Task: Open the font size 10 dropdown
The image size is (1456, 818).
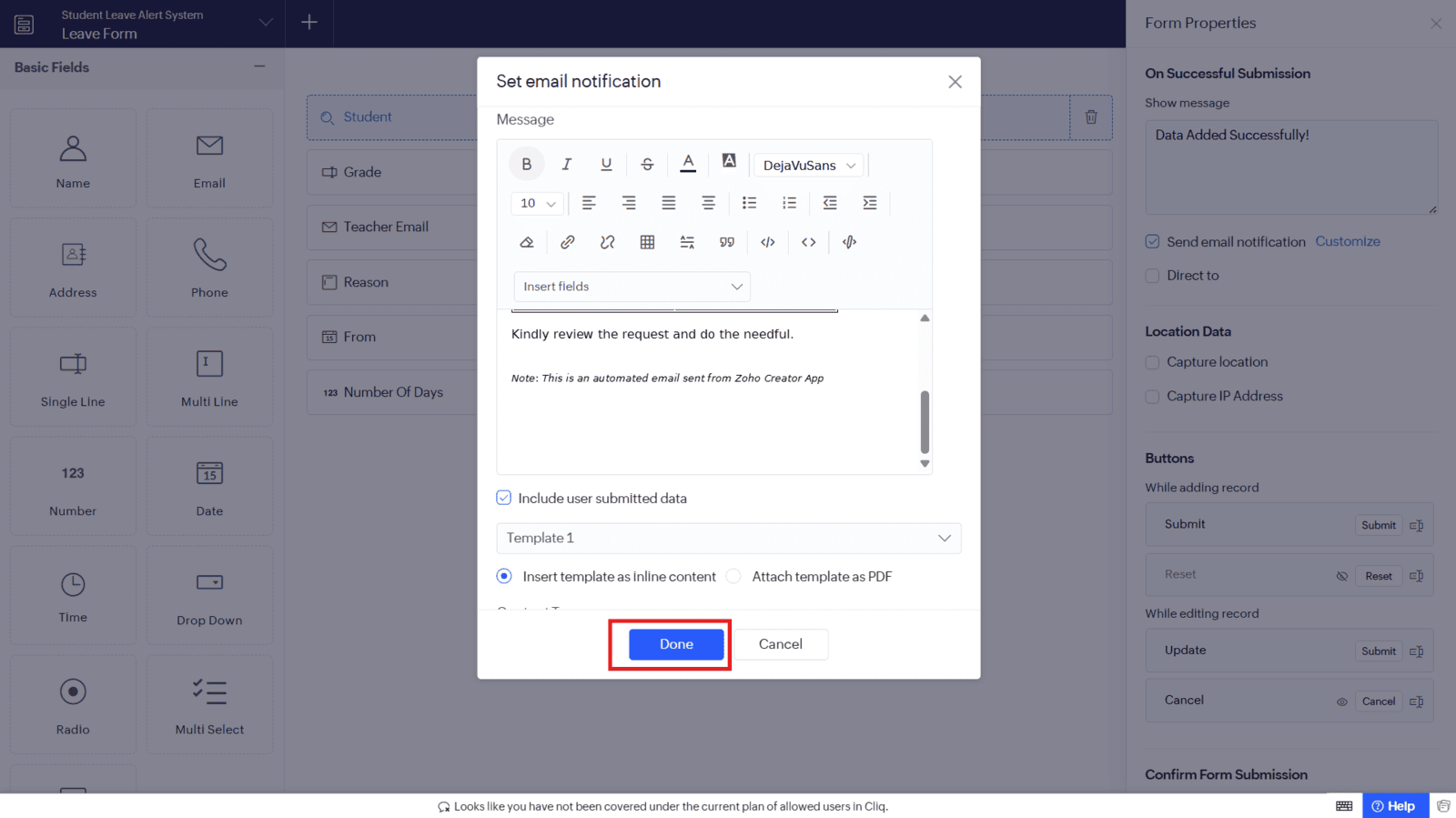Action: pyautogui.click(x=537, y=203)
